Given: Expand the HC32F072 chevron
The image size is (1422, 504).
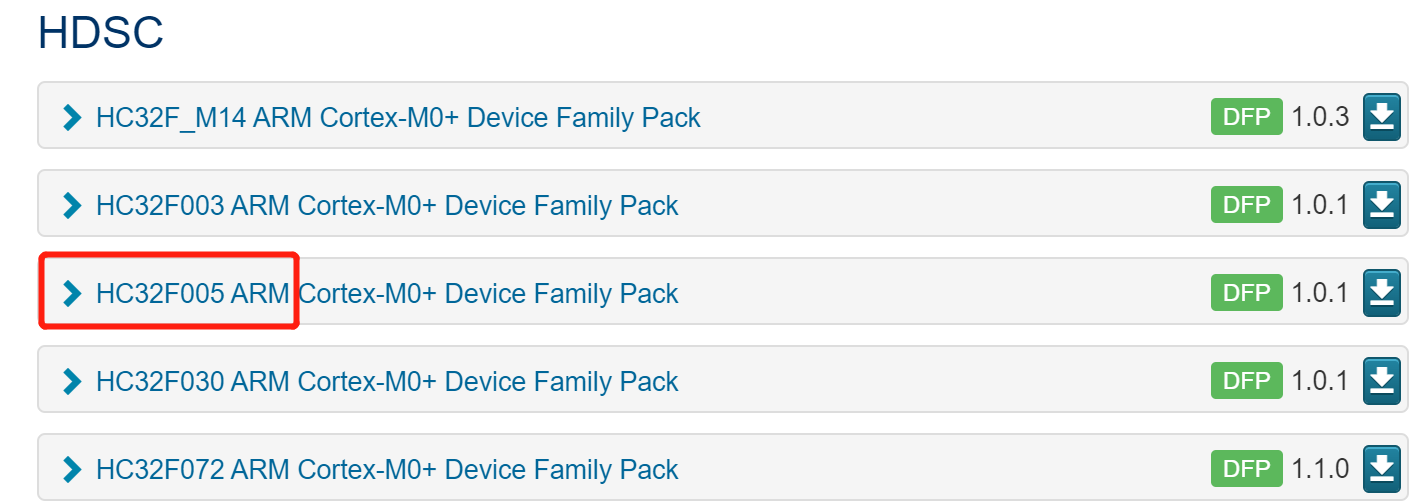Looking at the screenshot, I should pos(71,469).
